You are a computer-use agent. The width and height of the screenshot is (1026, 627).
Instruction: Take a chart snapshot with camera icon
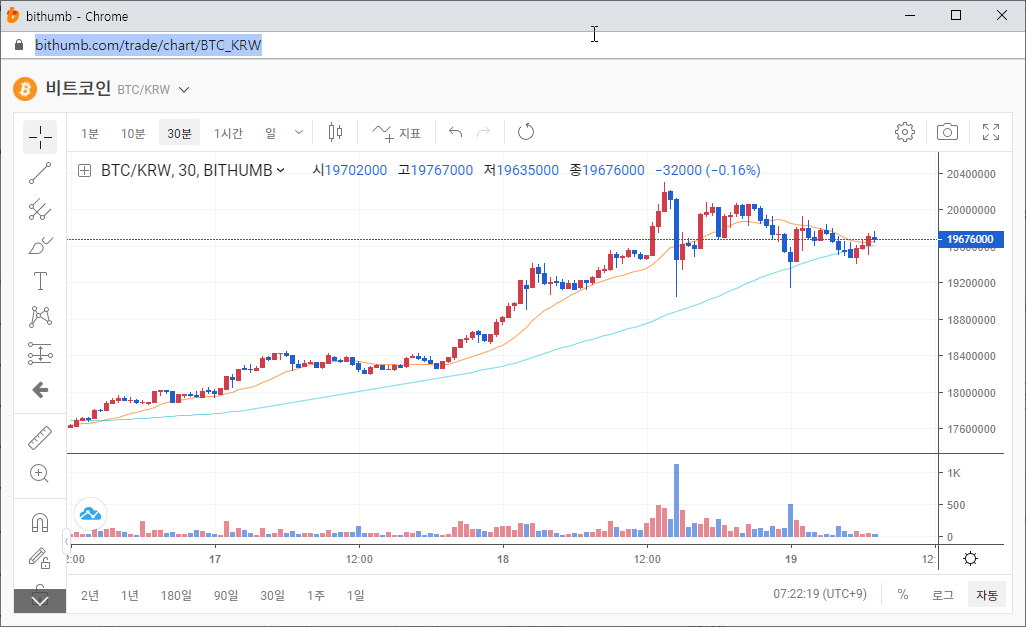point(947,132)
